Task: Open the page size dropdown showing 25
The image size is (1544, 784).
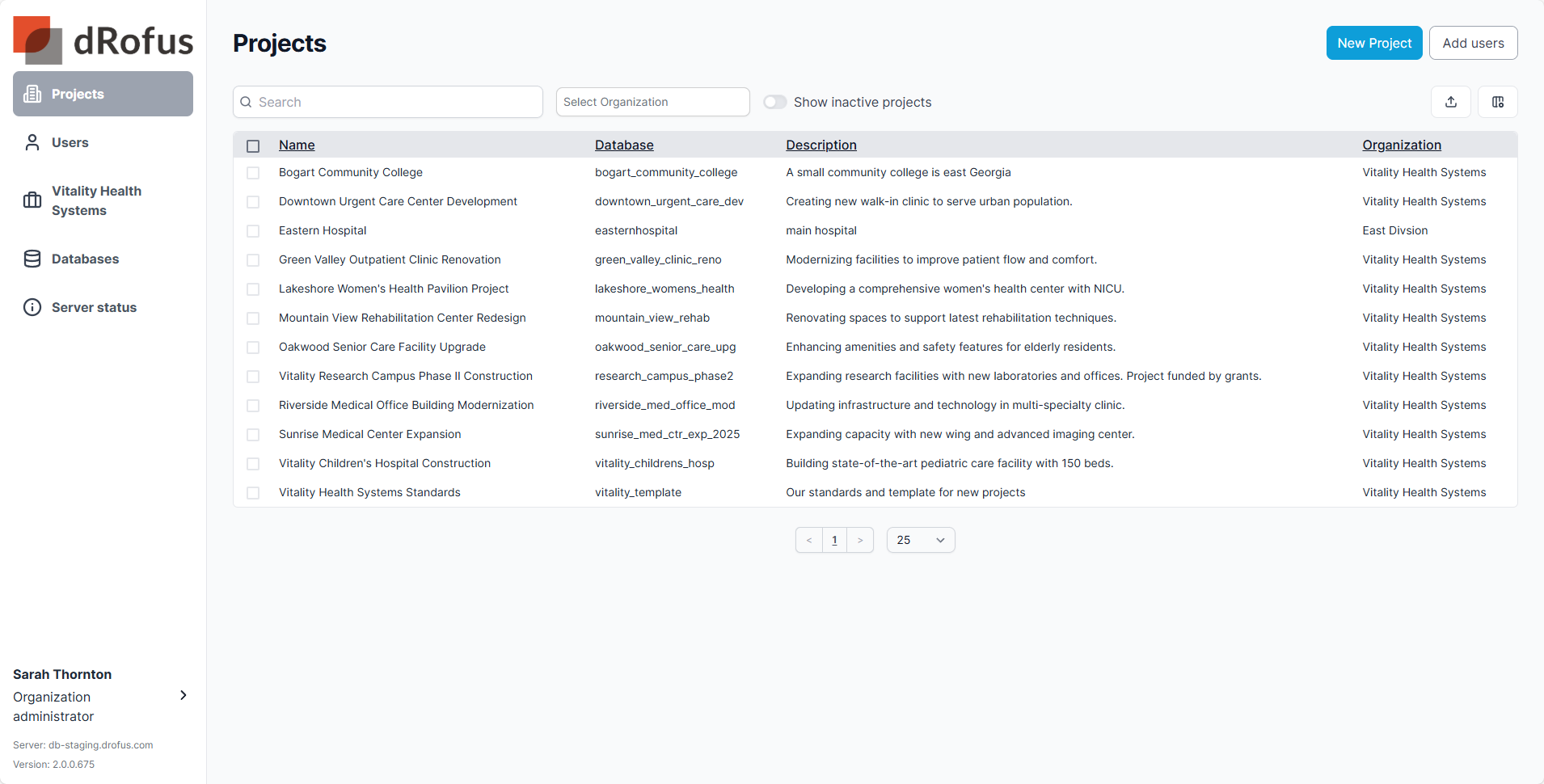Action: click(x=920, y=540)
